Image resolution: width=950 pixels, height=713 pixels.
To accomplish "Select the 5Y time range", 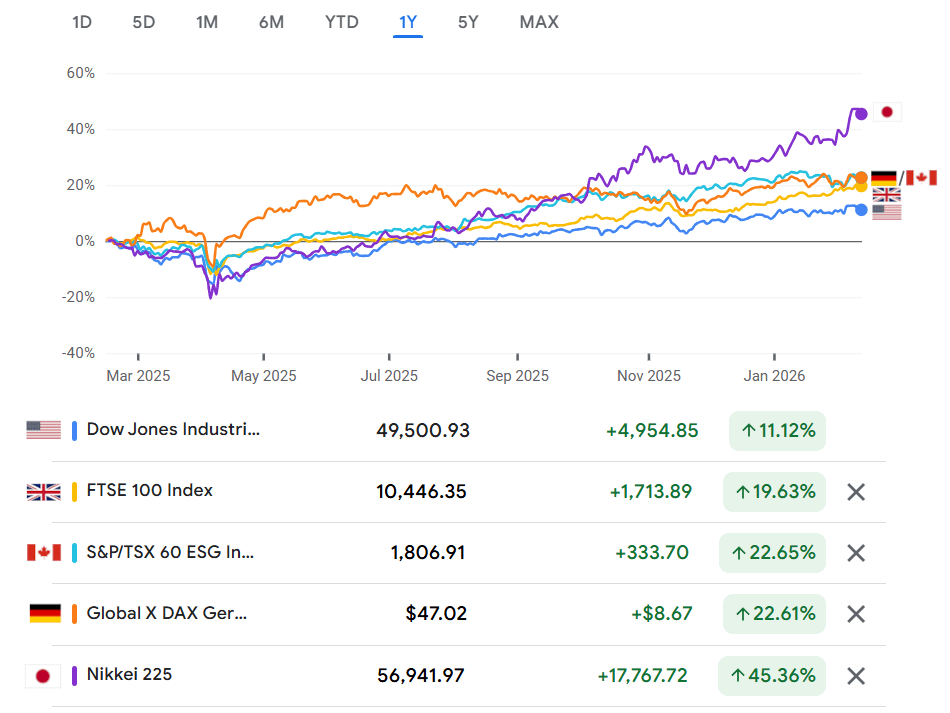I will pos(468,22).
